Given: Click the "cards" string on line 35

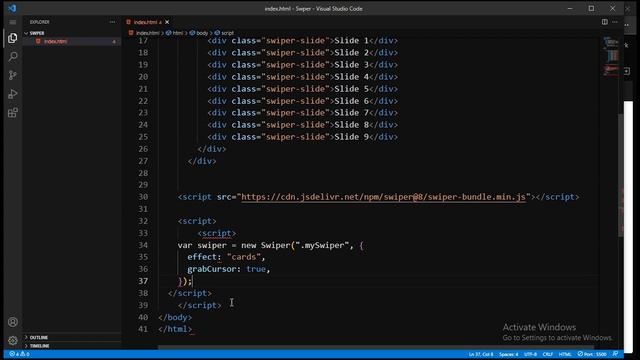Looking at the screenshot, I should coord(244,257).
